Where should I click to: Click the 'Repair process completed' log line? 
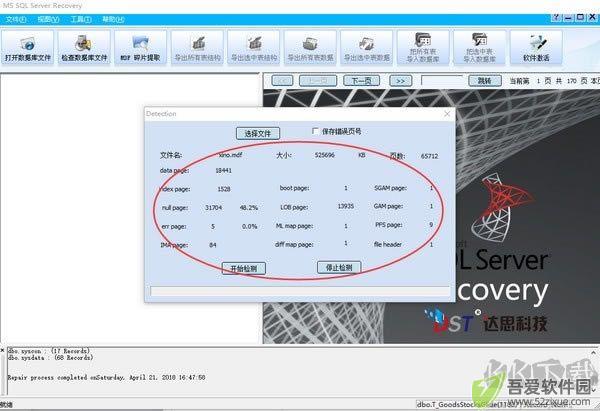[106, 377]
